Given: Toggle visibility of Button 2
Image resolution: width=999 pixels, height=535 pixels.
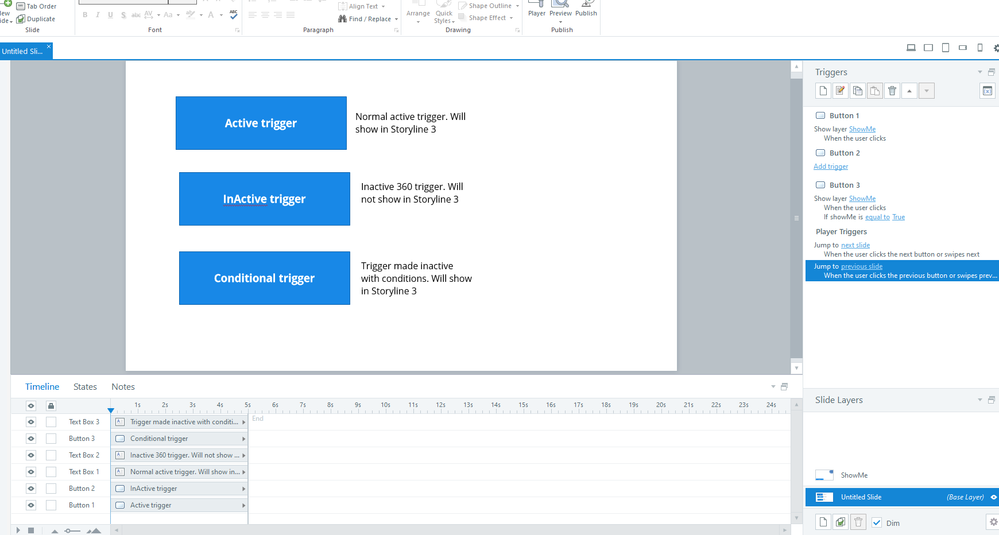Looking at the screenshot, I should [31, 488].
